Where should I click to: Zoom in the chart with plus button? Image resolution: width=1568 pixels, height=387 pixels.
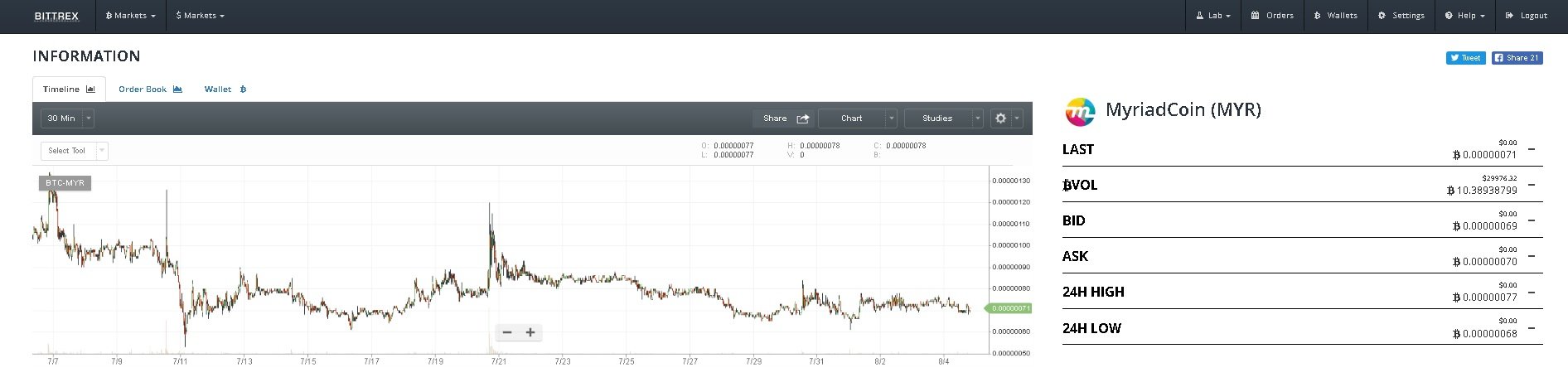pos(530,332)
